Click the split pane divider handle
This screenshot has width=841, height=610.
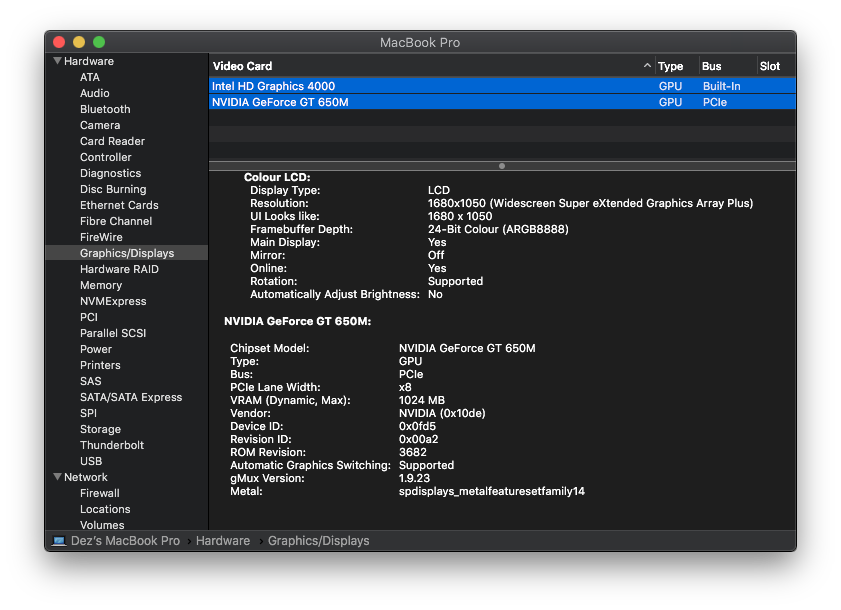(502, 166)
